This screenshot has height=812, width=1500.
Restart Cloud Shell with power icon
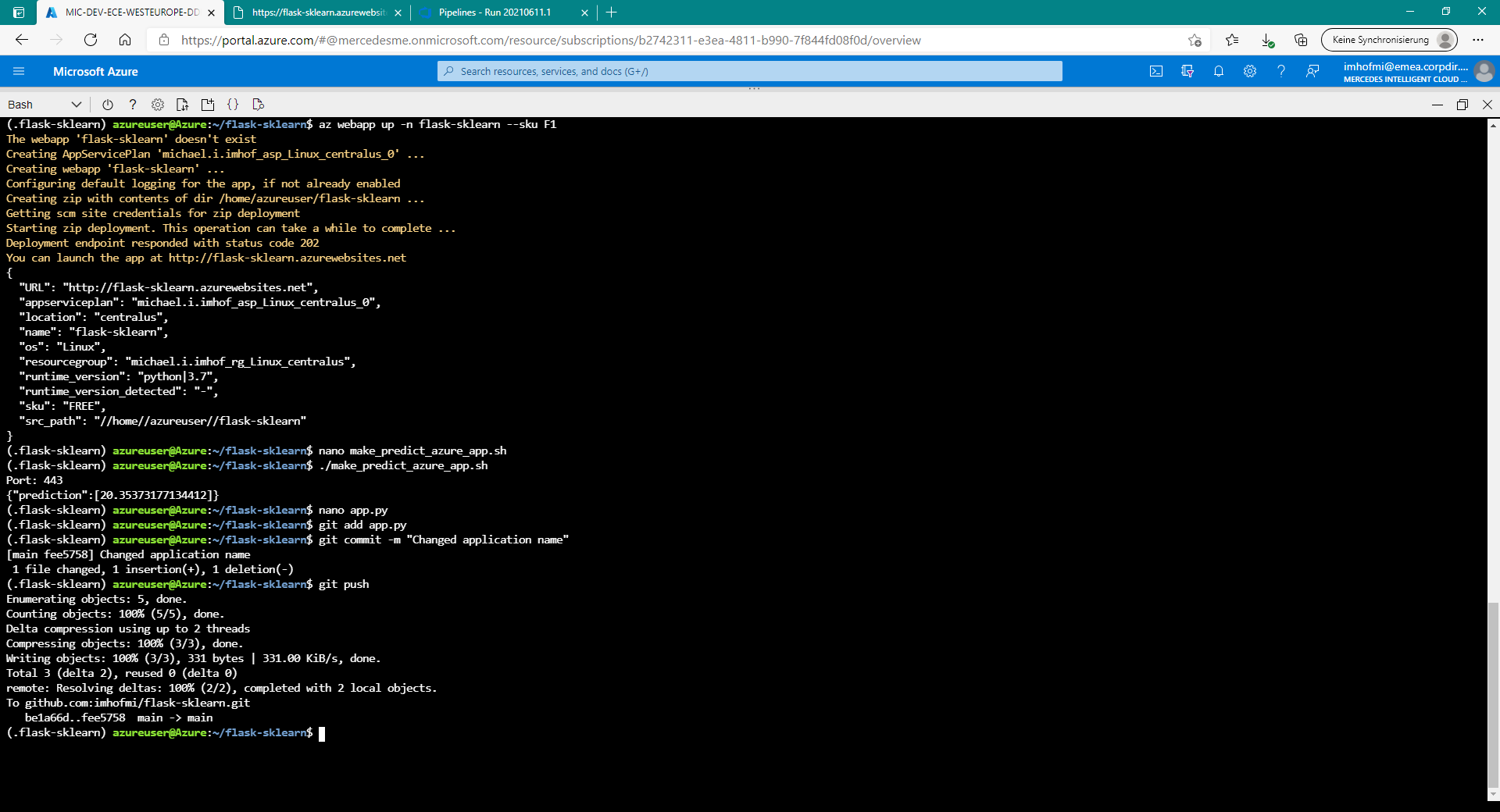pos(108,105)
